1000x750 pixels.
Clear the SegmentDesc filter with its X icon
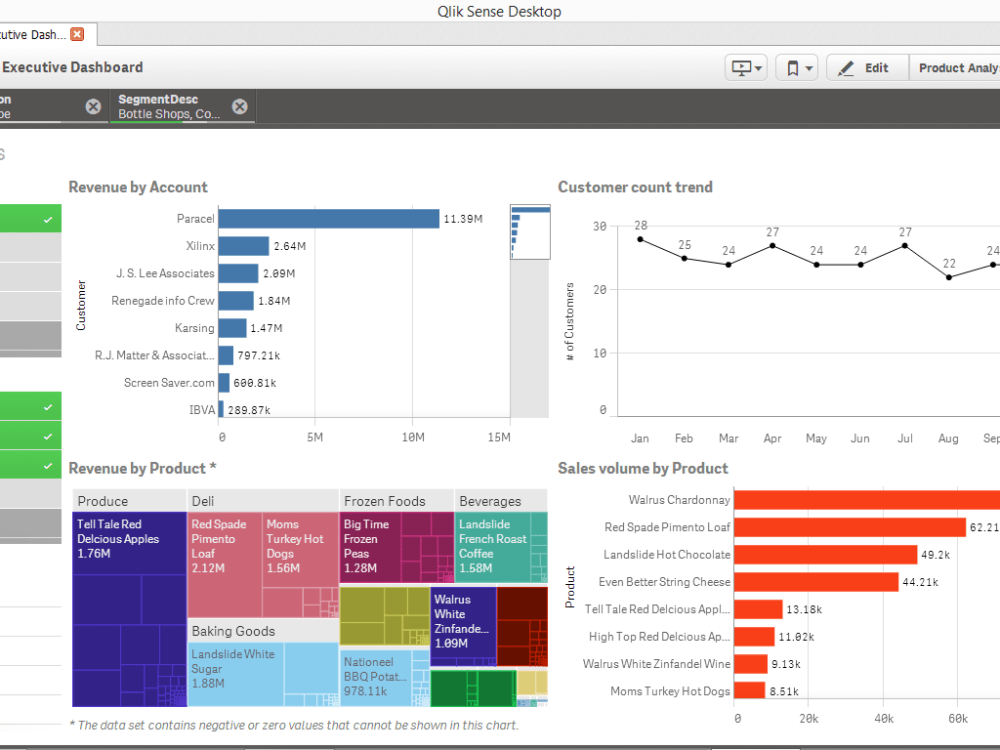click(239, 105)
